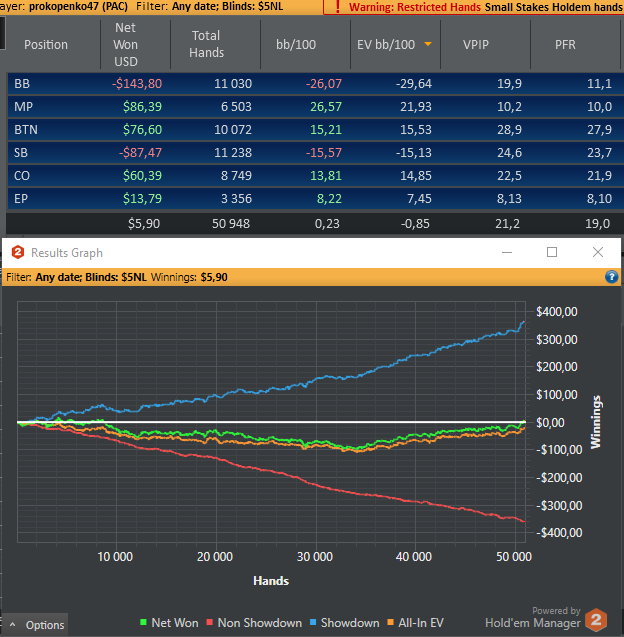Sort by VPIP column header
This screenshot has height=637, width=624.
tap(476, 44)
